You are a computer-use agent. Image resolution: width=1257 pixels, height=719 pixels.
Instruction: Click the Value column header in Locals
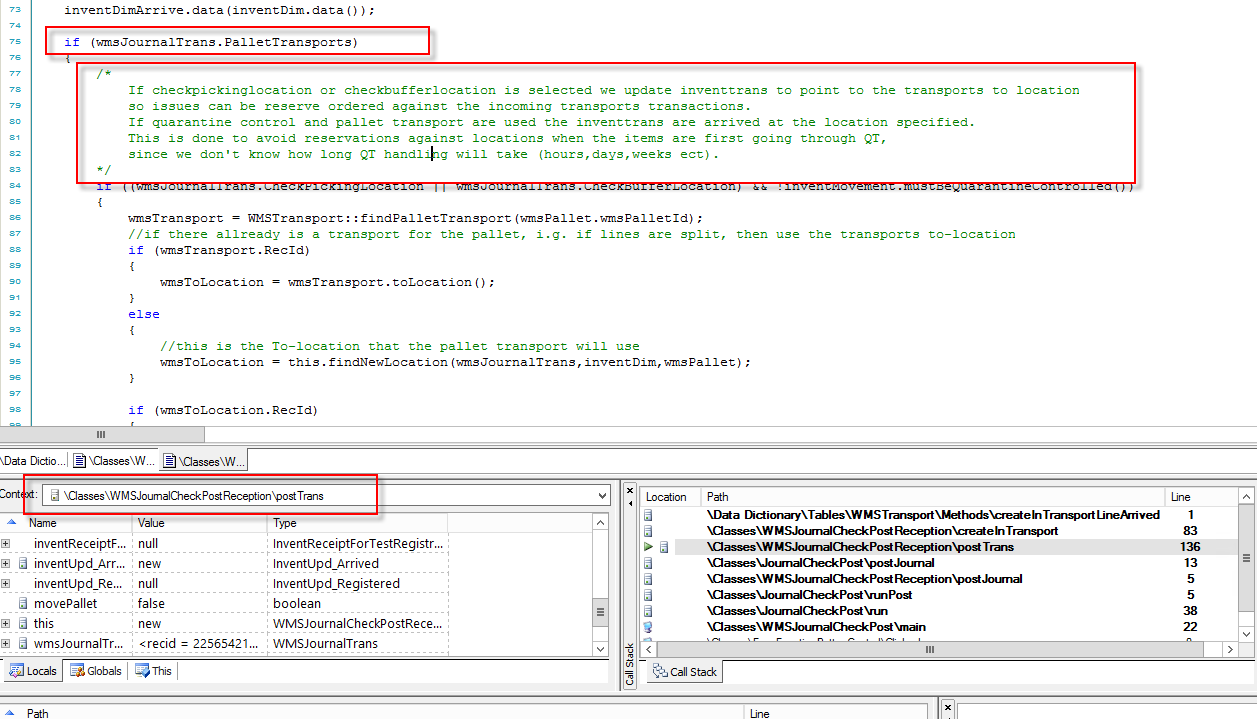coord(200,523)
